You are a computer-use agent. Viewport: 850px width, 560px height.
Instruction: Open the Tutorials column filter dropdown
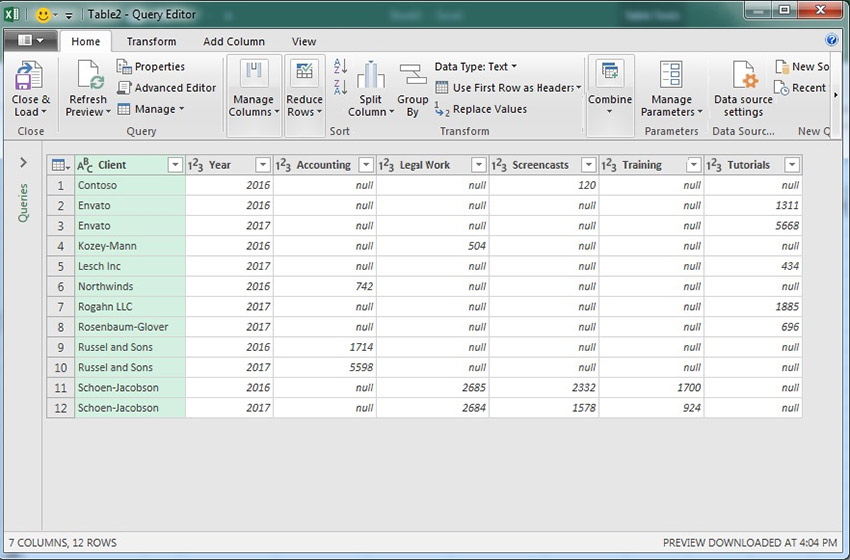[792, 165]
